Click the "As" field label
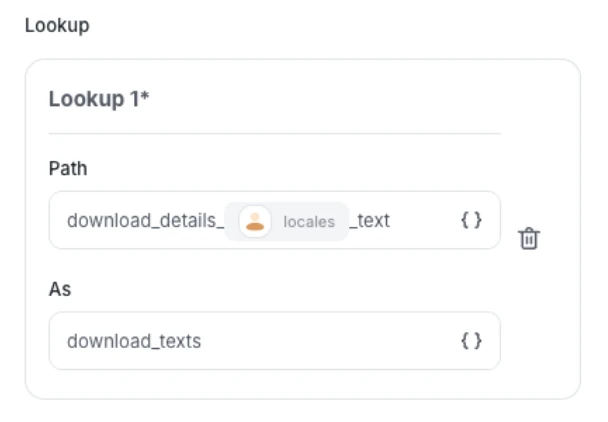 coord(60,289)
